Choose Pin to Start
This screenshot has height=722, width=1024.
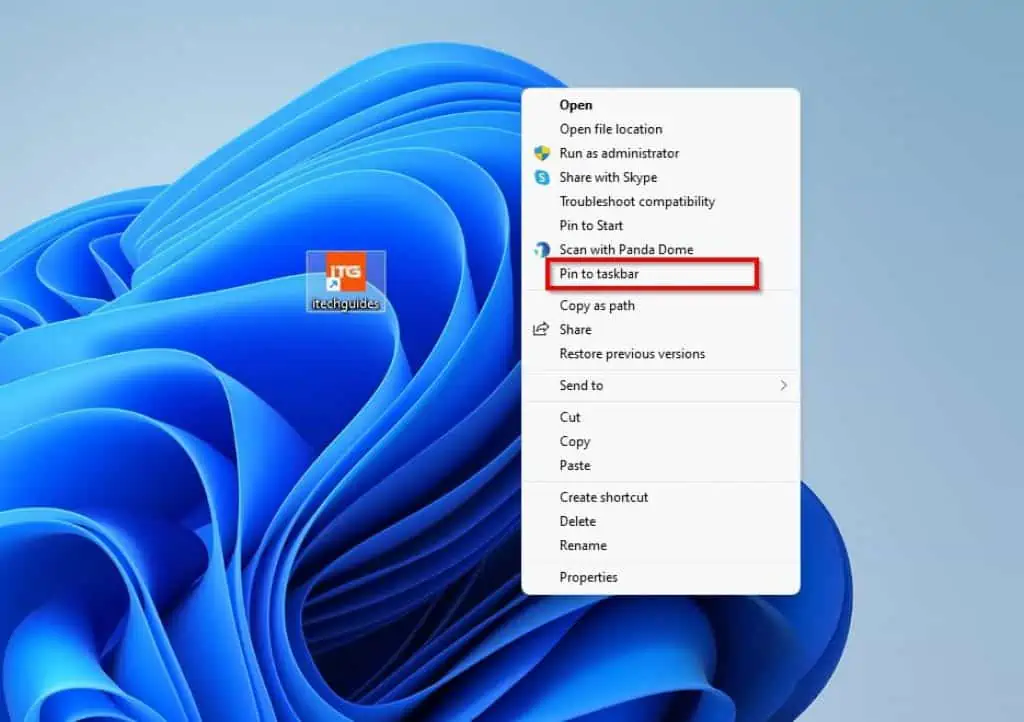pyautogui.click(x=591, y=225)
